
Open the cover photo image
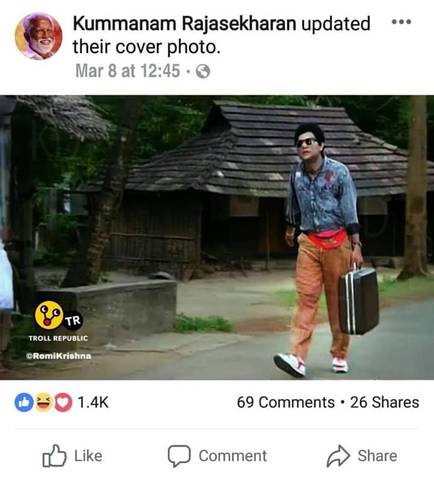tap(217, 237)
